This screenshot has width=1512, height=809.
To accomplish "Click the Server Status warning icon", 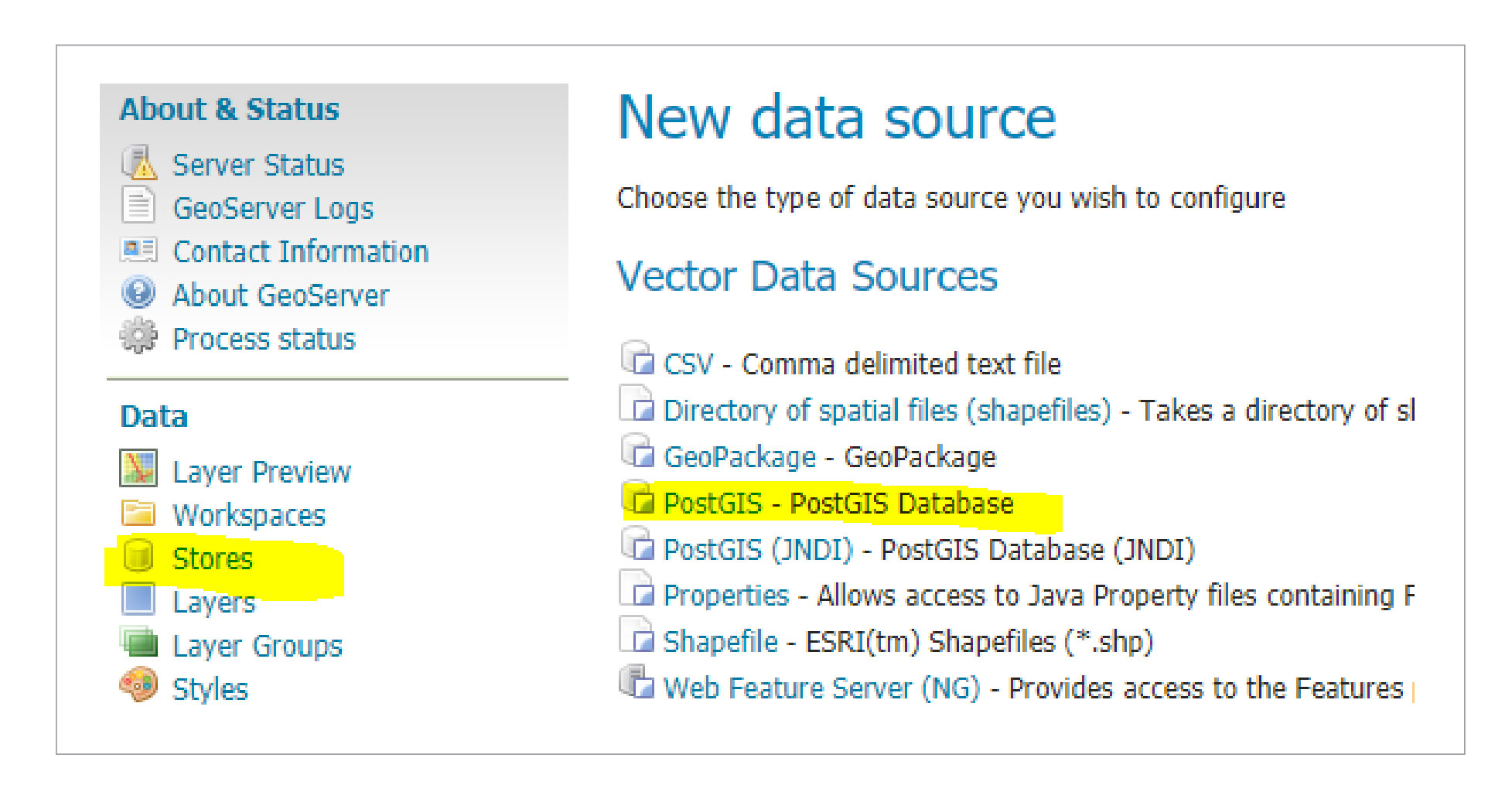I will [x=139, y=162].
